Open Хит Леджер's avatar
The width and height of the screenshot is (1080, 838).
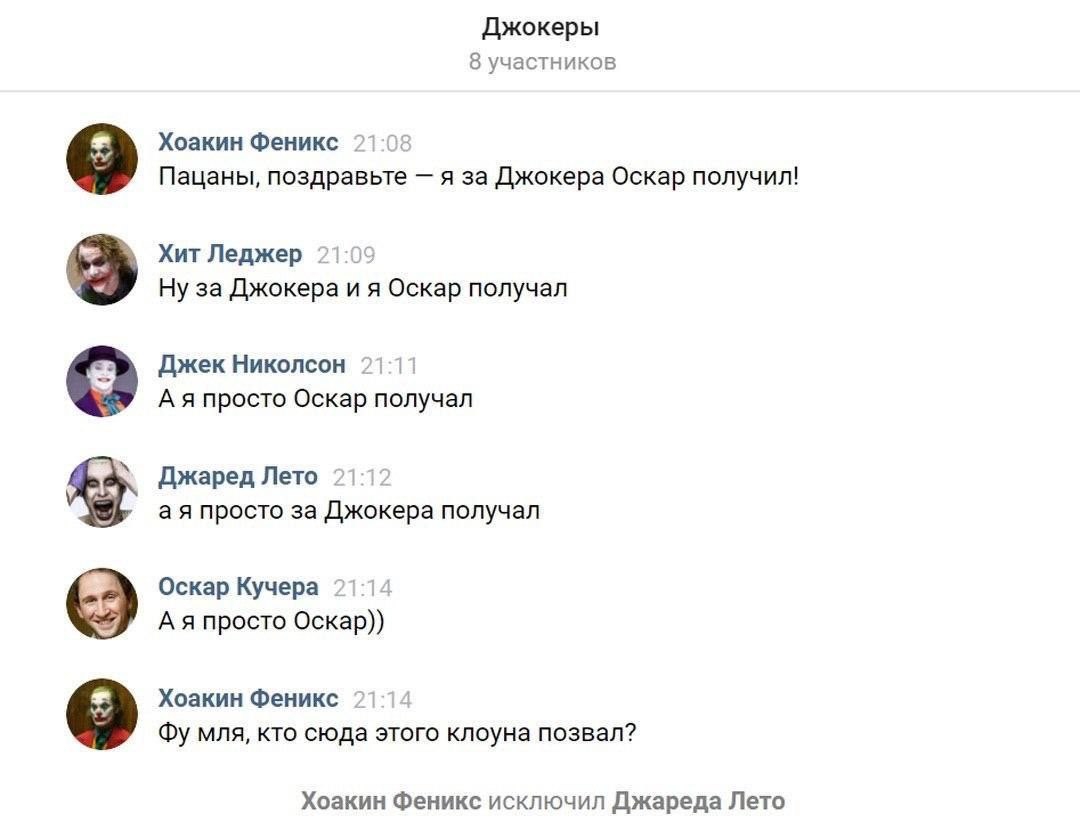102,270
